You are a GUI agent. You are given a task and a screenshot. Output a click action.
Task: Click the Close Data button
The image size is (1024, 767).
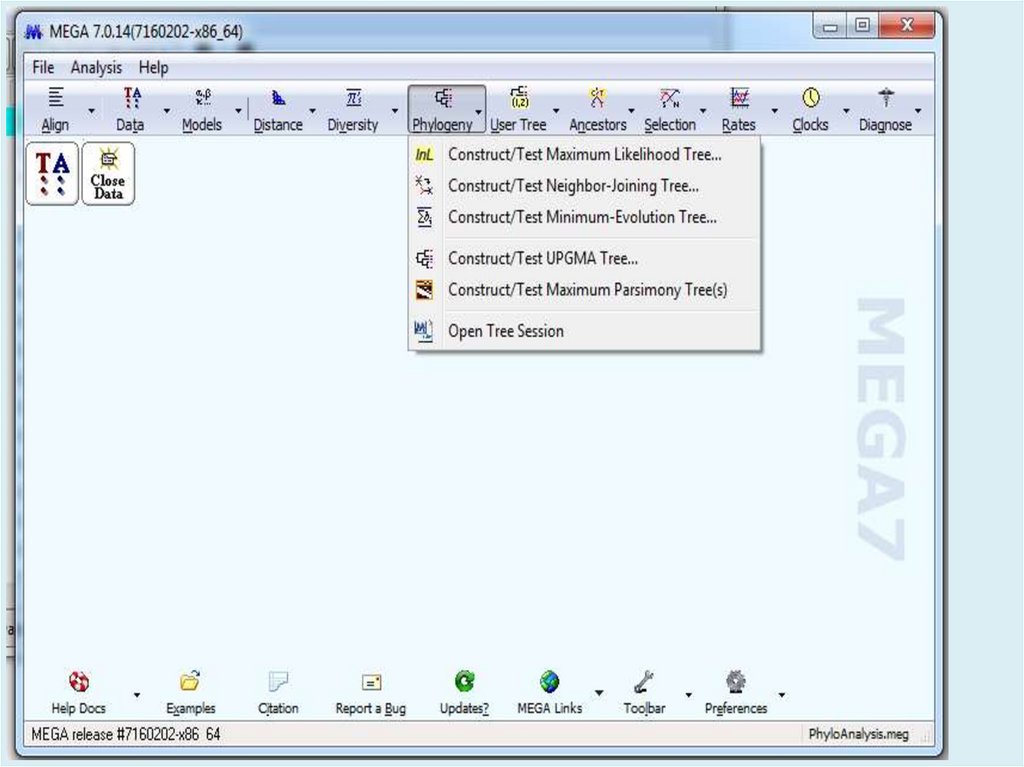[x=108, y=174]
